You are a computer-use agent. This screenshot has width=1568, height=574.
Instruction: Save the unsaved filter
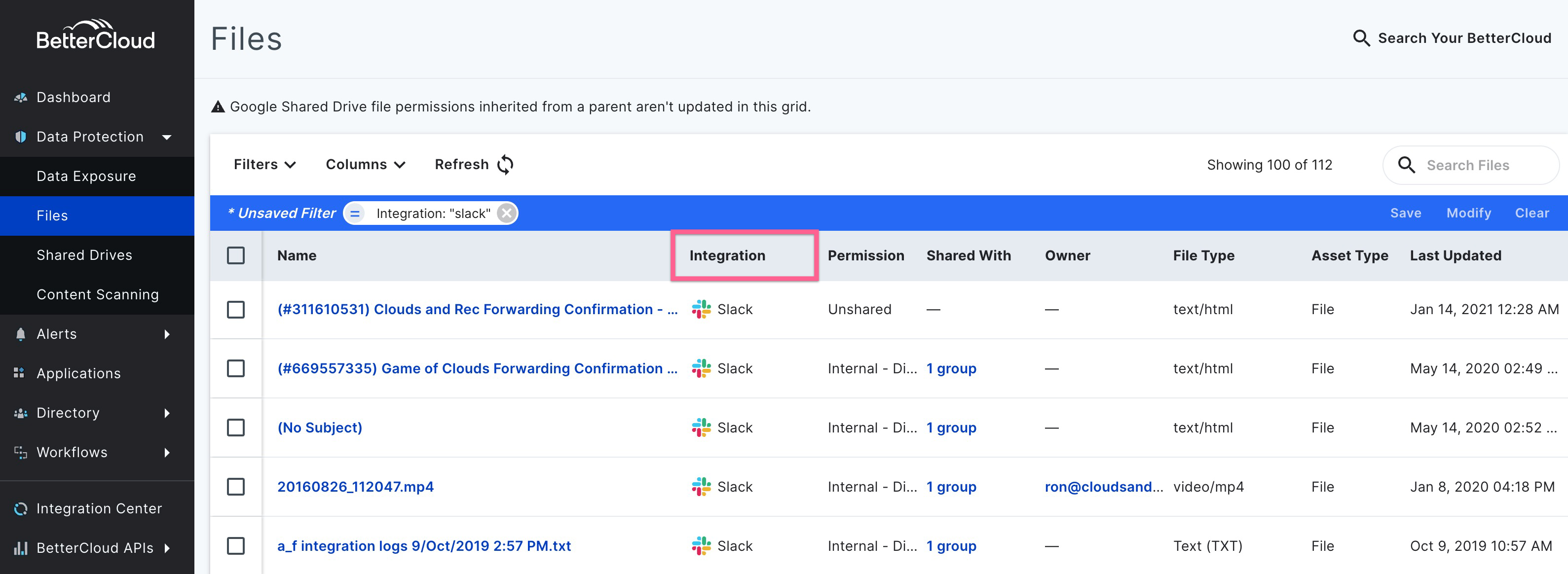(1406, 213)
